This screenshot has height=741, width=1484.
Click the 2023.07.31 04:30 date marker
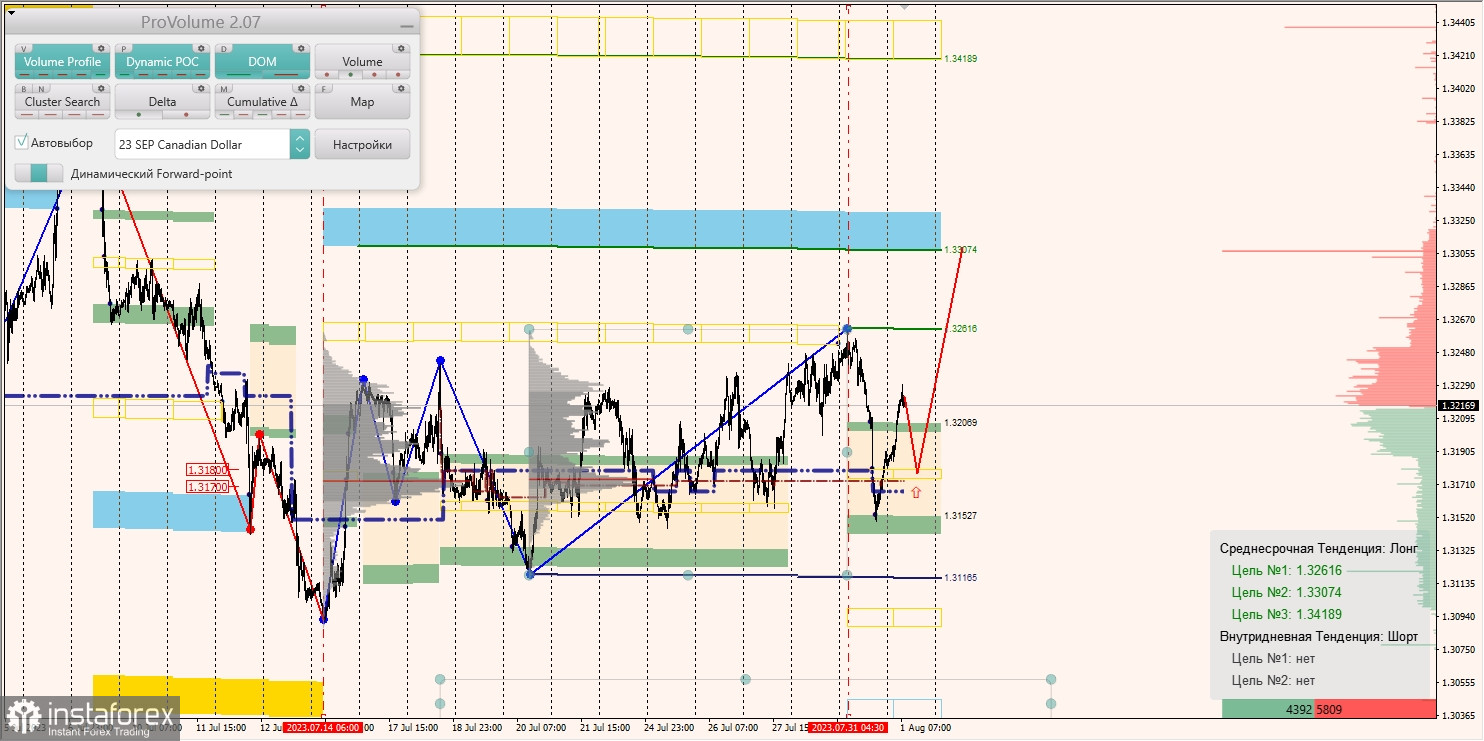coord(848,728)
